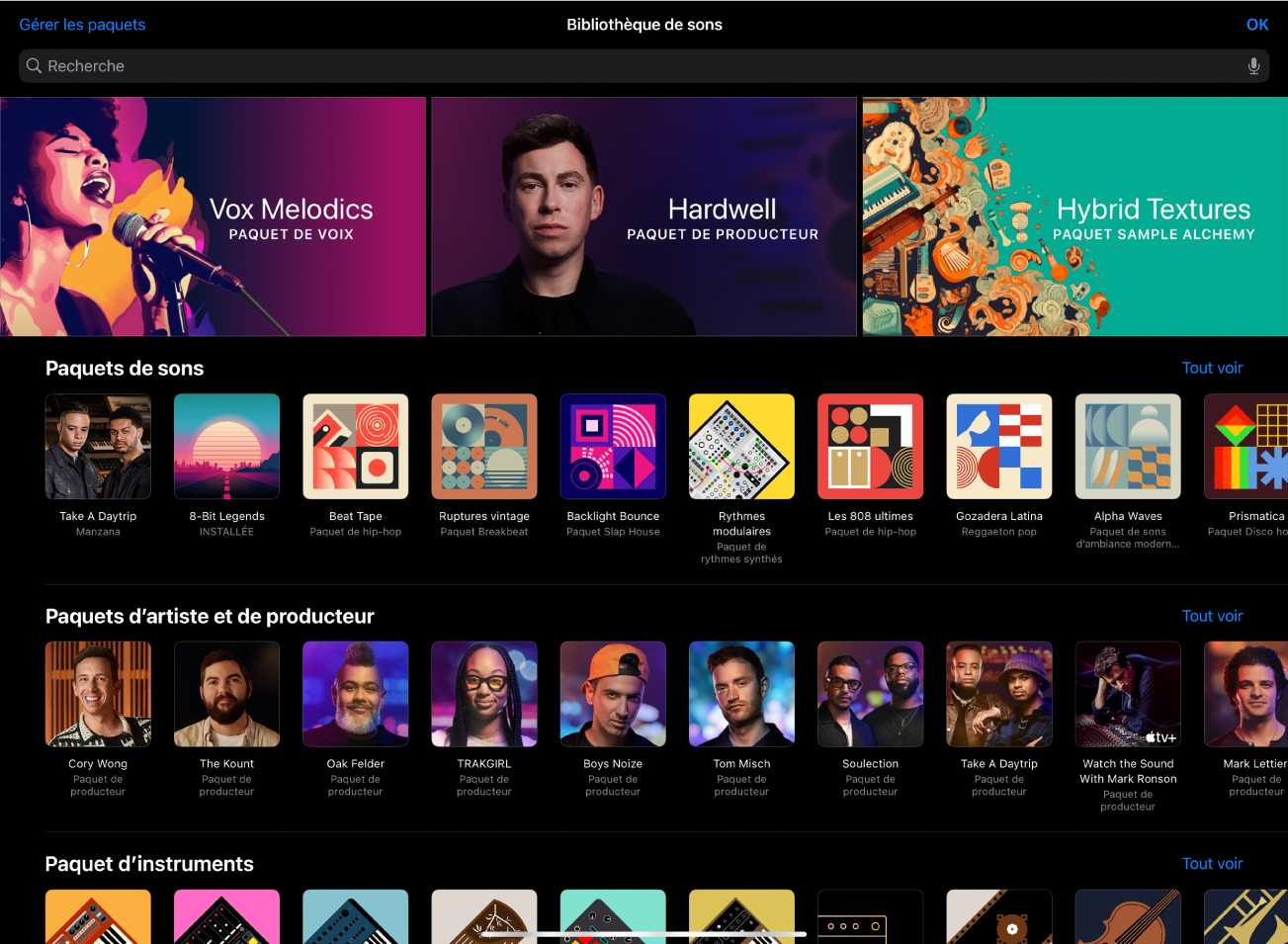Select the 8-Bit Legends installed pack

coord(226,446)
